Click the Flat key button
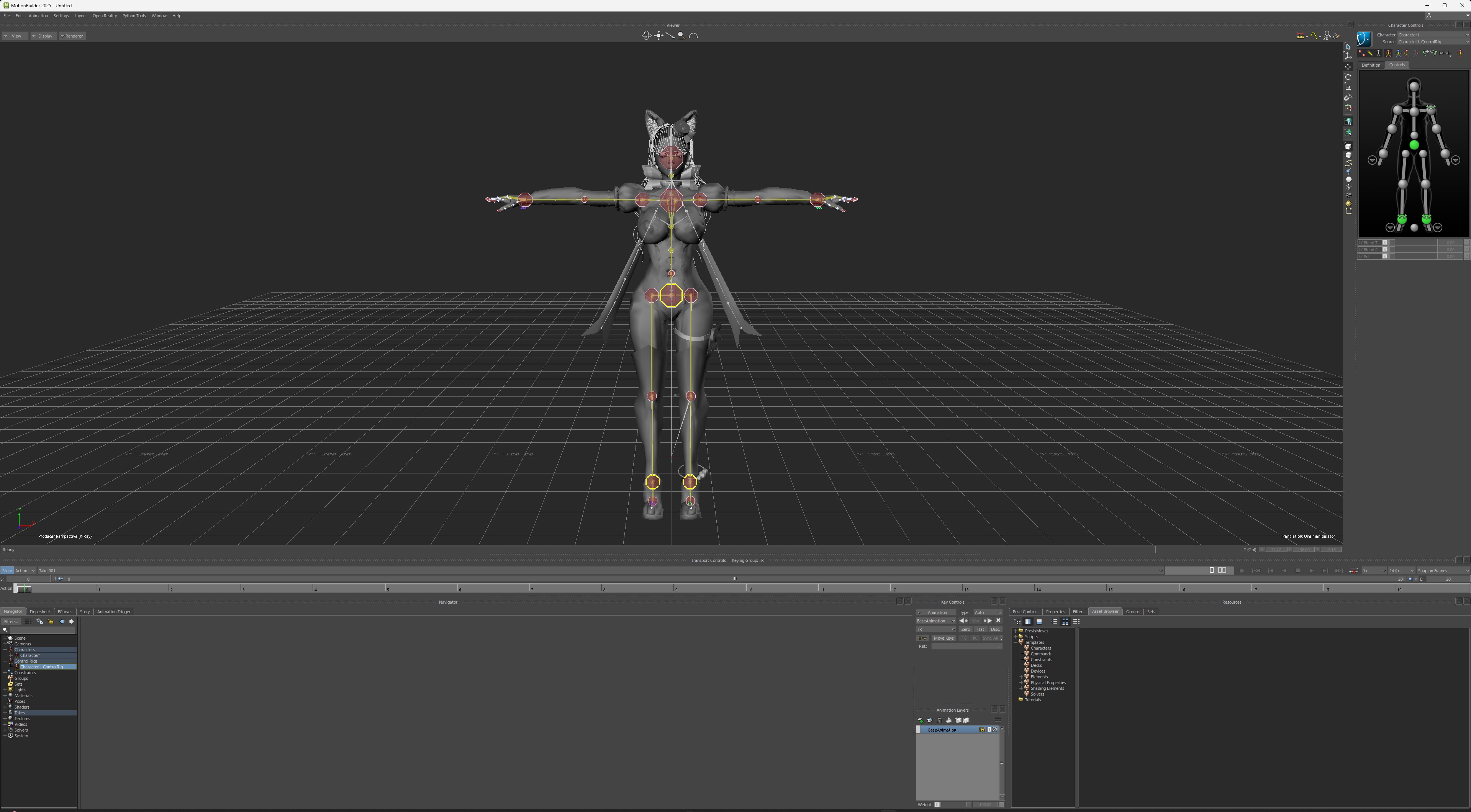Image resolution: width=1471 pixels, height=812 pixels. coord(981,630)
